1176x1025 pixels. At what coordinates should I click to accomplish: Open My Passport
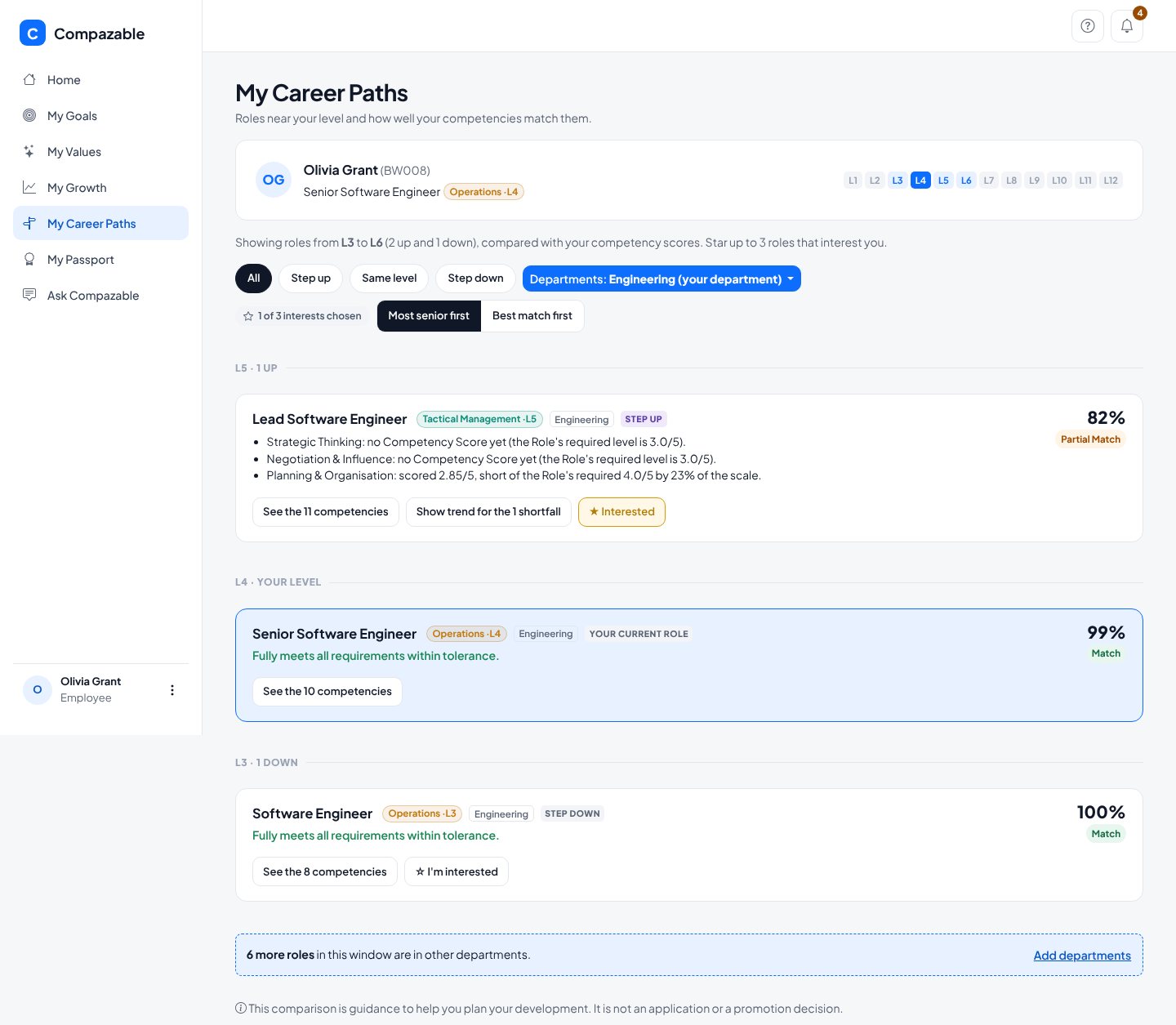[x=100, y=260]
